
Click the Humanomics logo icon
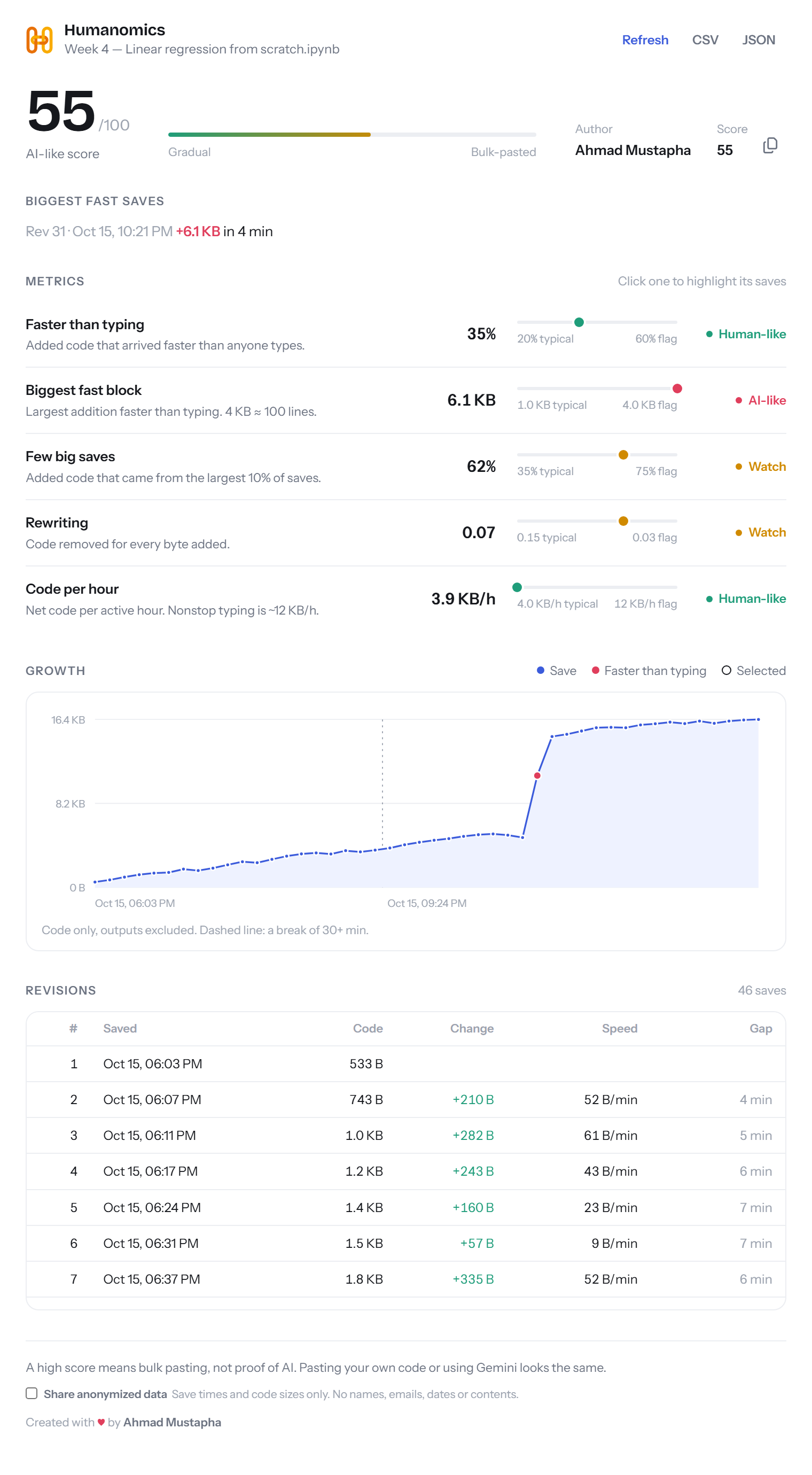coord(40,40)
